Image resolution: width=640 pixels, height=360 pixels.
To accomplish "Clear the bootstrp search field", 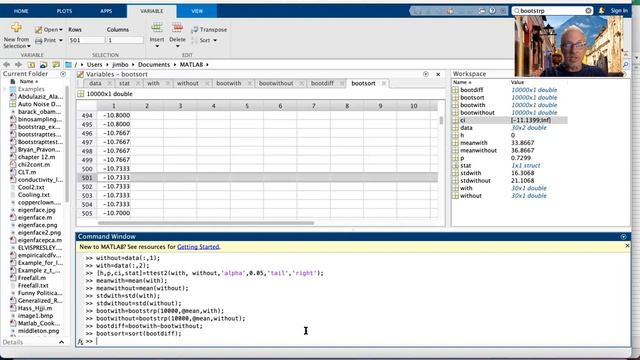I will 588,11.
